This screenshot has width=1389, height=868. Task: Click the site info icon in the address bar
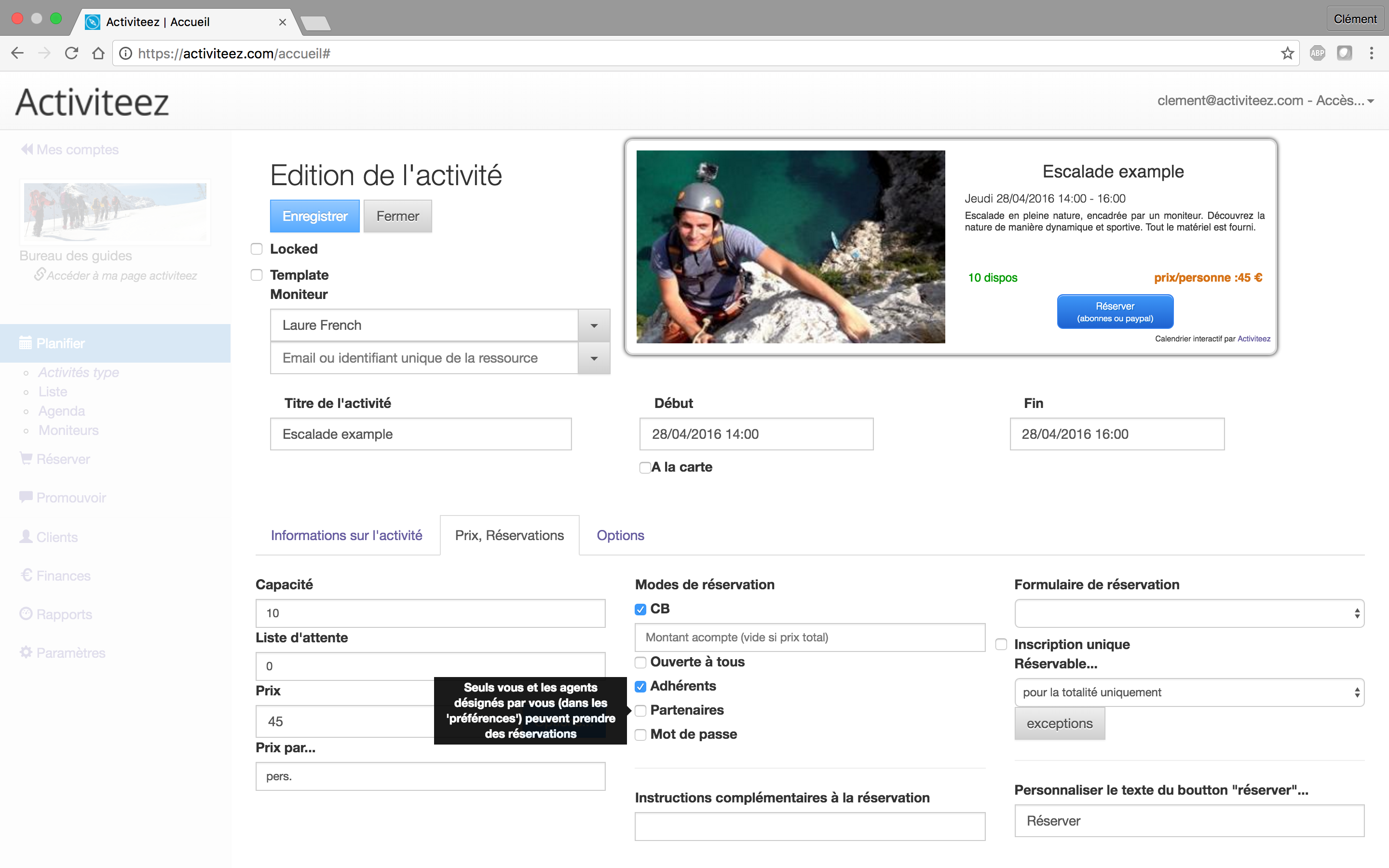(126, 54)
